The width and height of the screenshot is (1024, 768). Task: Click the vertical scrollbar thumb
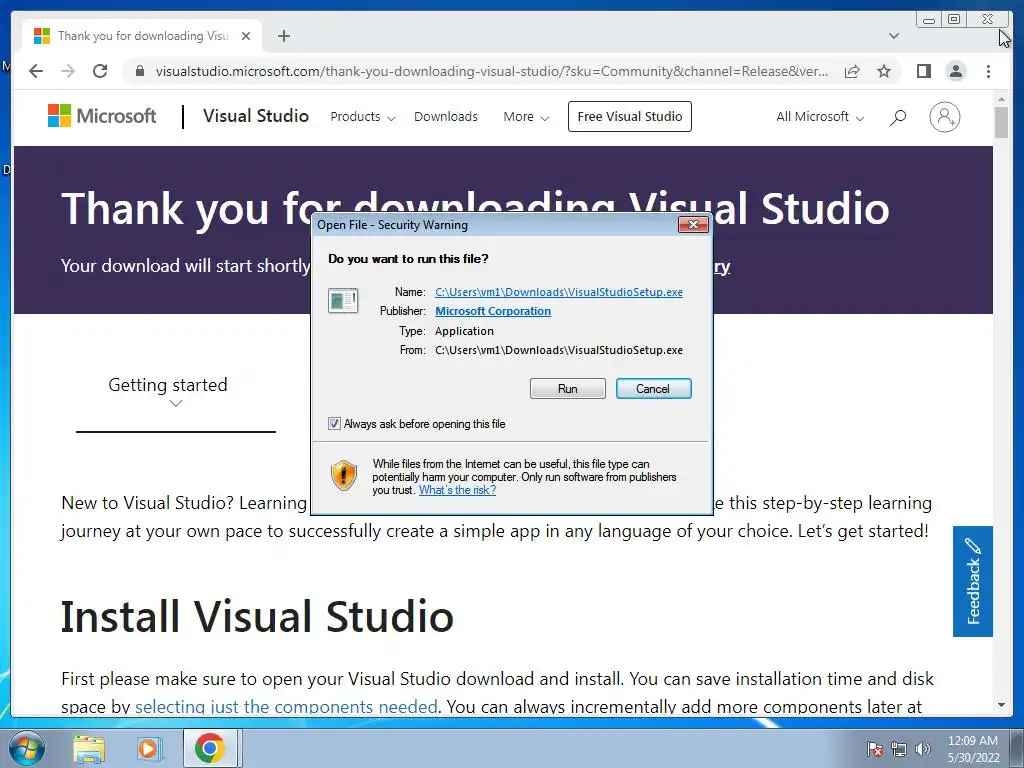[1001, 122]
